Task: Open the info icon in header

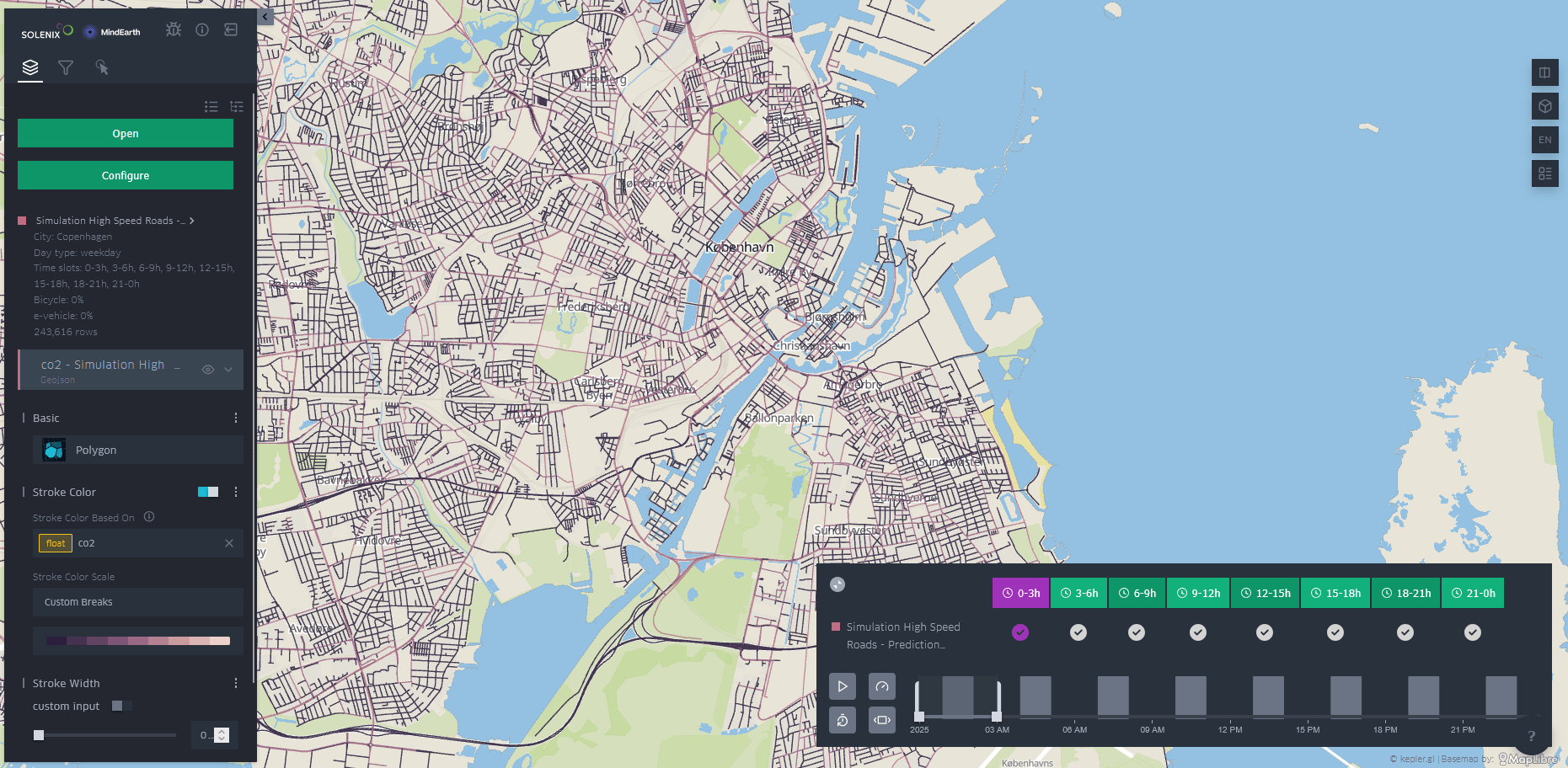Action: 202,30
